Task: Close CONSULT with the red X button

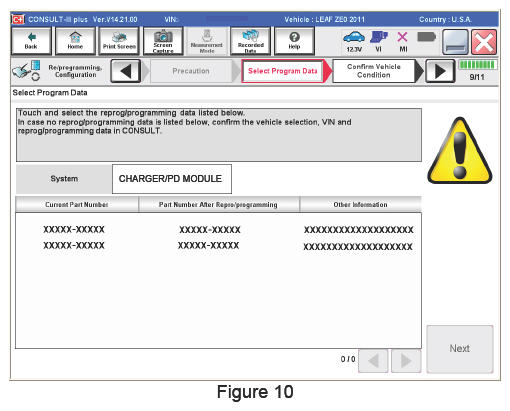Action: point(484,42)
